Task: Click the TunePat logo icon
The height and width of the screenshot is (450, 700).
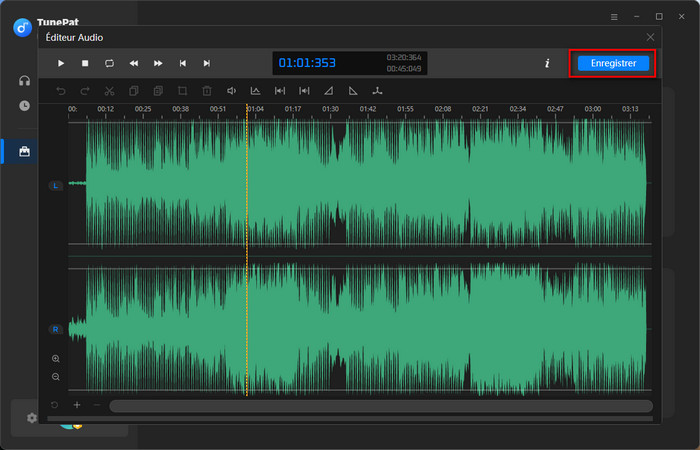Action: [x=22, y=28]
